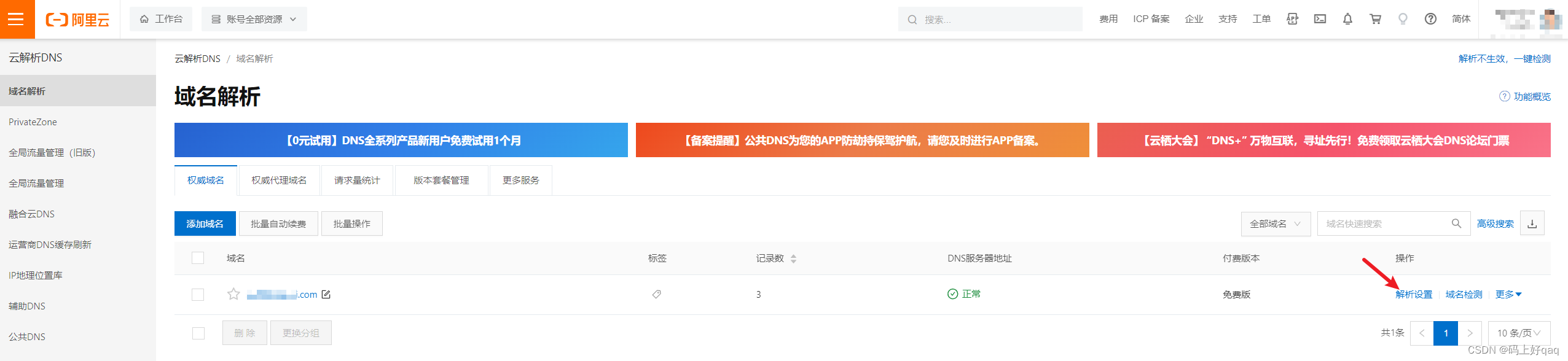1568x361 pixels.
Task: Click the export download icon
Action: (1532, 223)
